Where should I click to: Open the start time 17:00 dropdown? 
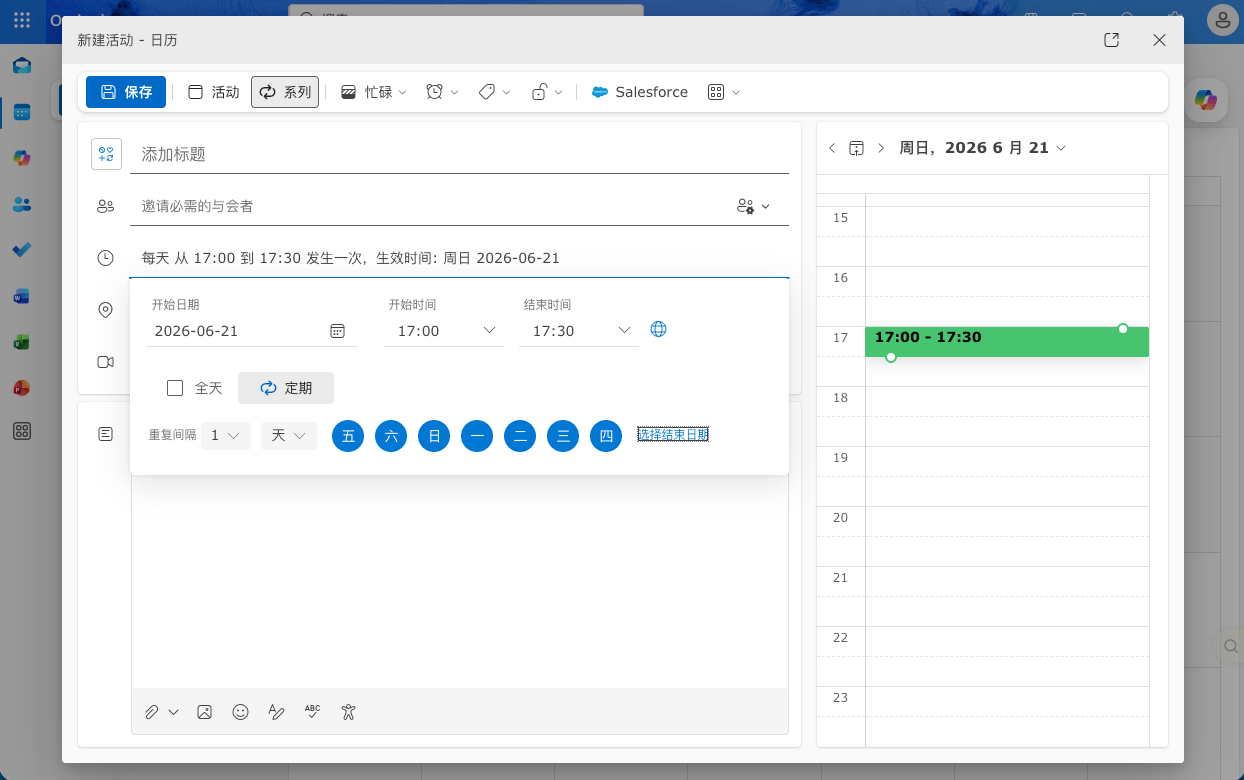[444, 331]
